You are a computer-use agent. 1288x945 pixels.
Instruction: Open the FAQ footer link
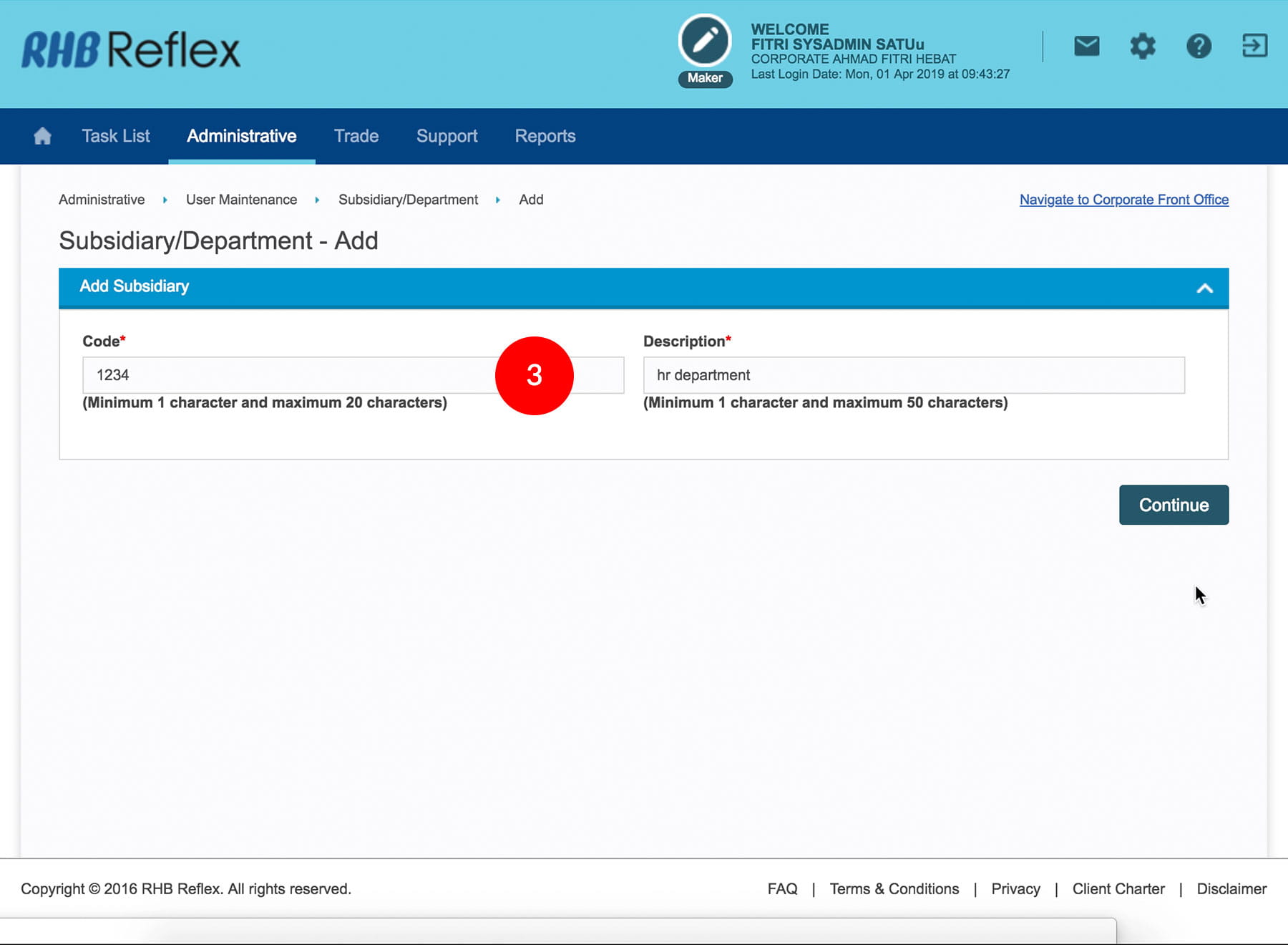(782, 889)
